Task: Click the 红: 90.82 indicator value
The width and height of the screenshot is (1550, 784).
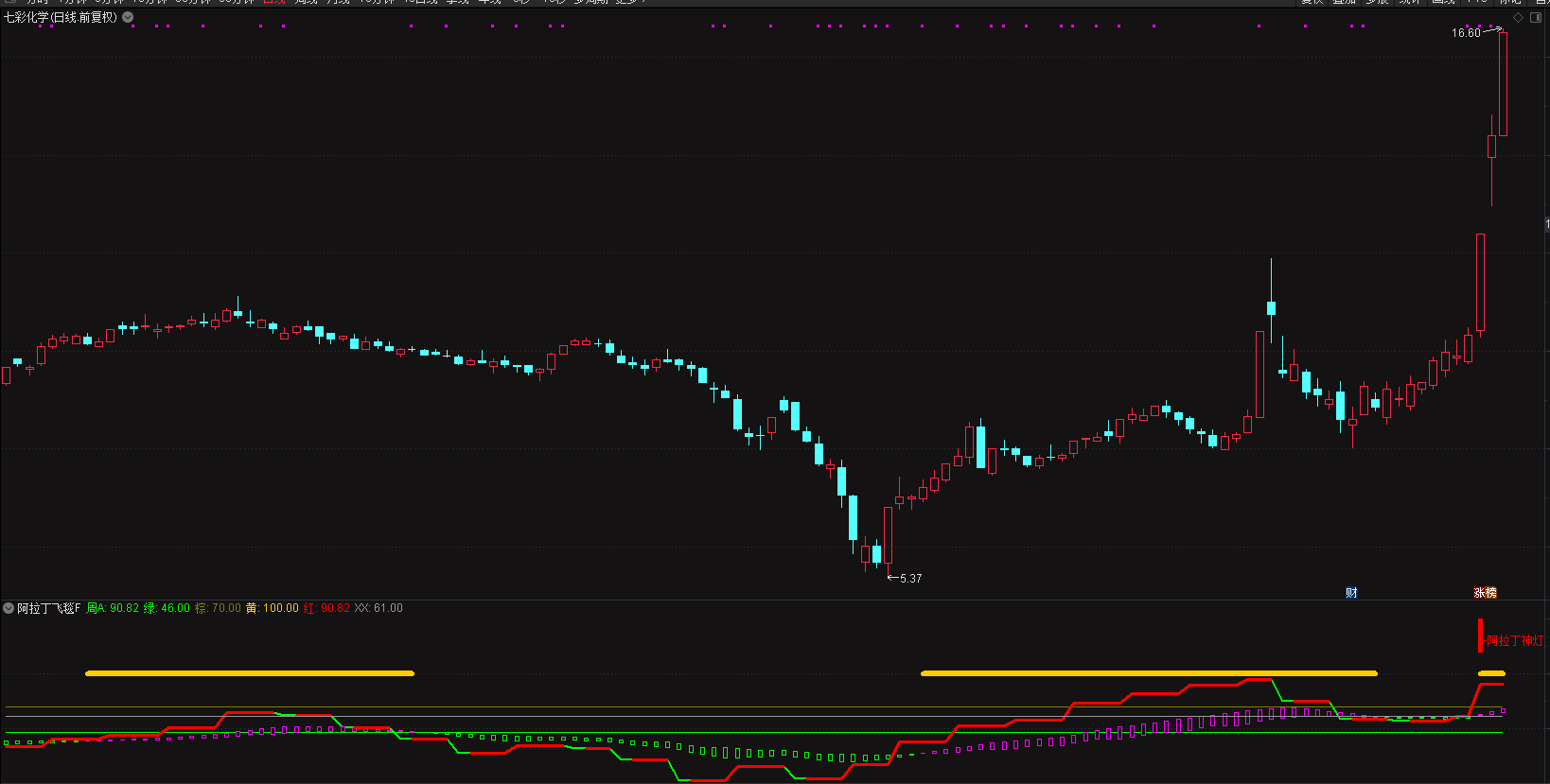Action: point(326,608)
